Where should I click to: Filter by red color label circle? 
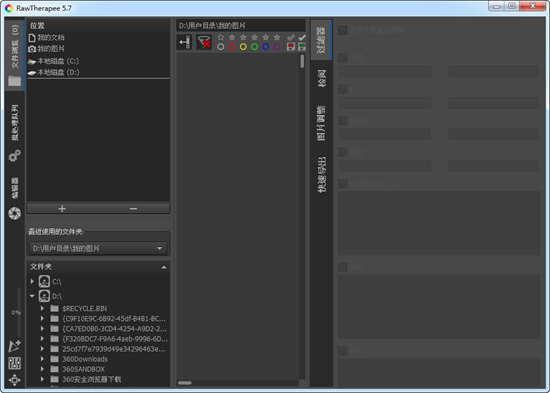point(232,47)
